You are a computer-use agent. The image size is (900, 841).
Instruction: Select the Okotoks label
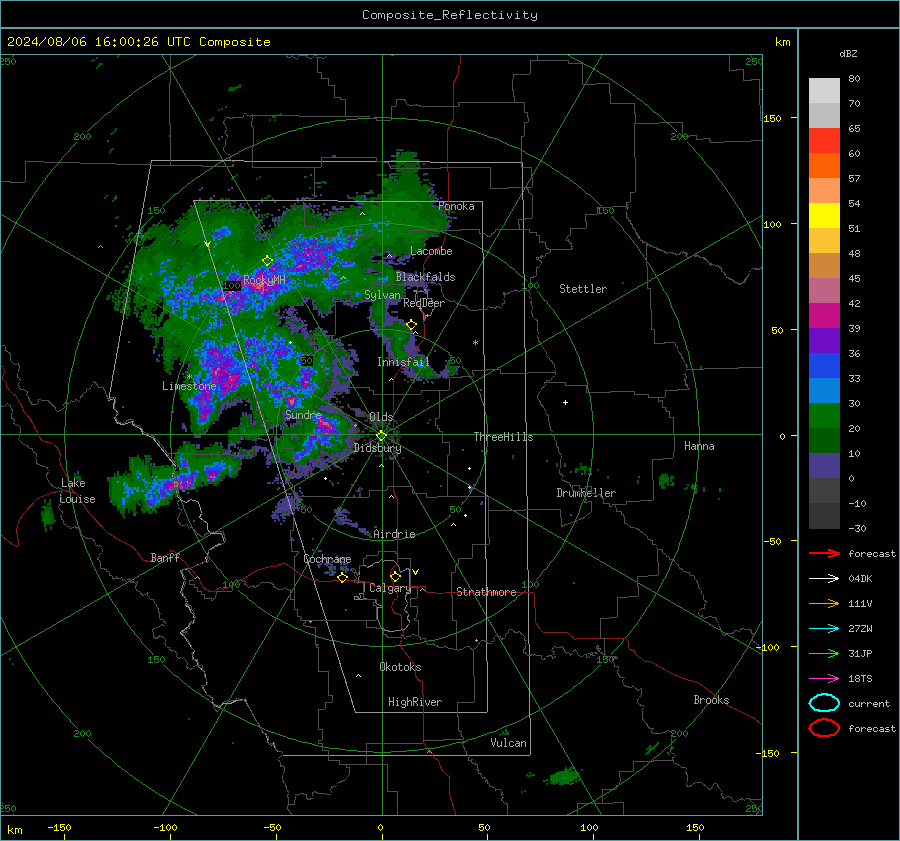[400, 667]
